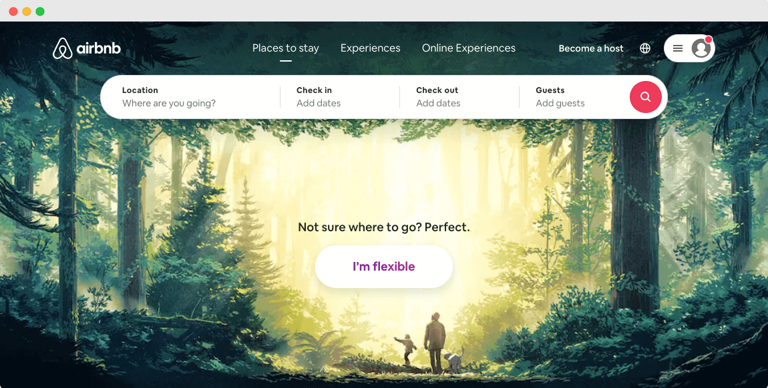Click the airbnb wordmark text

(x=98, y=48)
